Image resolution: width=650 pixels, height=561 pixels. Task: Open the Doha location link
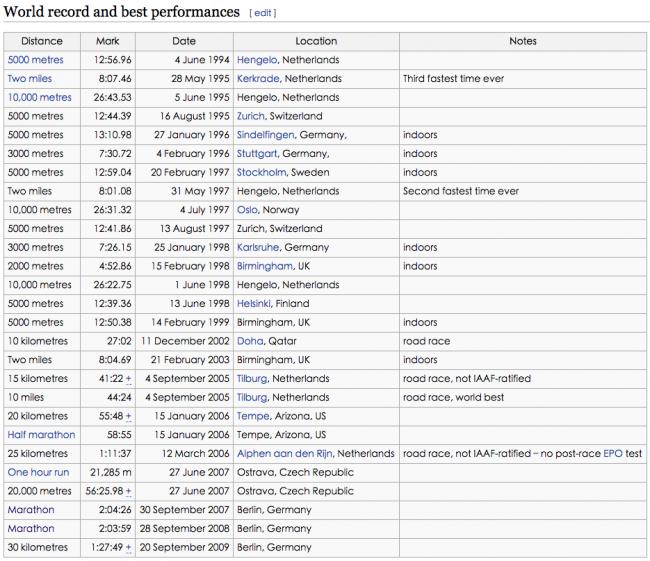click(250, 341)
